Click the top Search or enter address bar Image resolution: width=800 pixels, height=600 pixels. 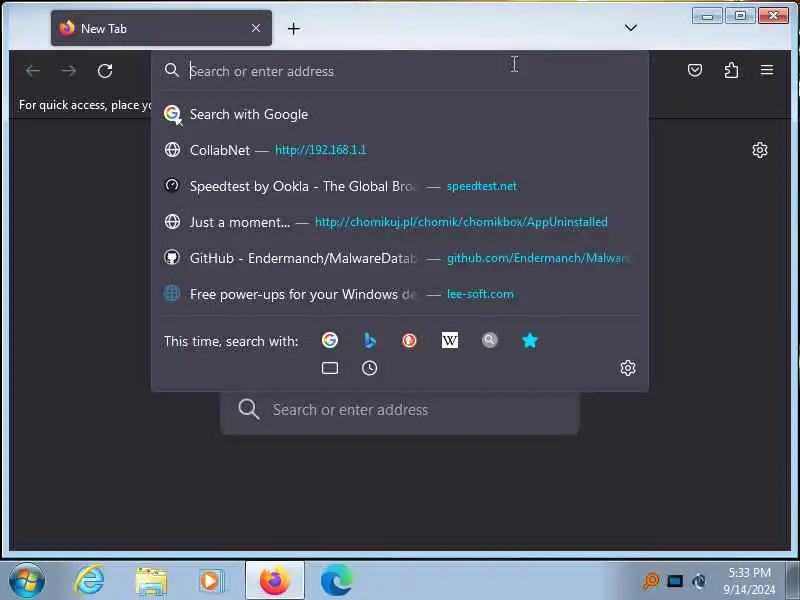pyautogui.click(x=399, y=71)
